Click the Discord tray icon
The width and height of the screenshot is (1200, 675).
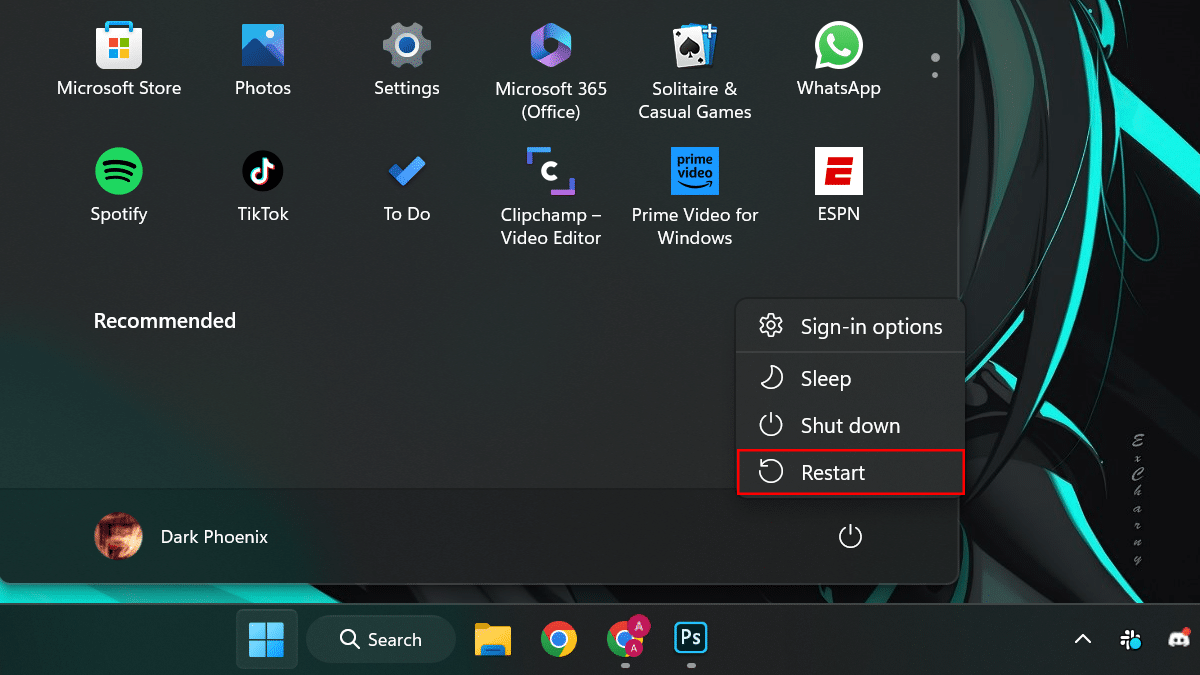tap(1179, 639)
